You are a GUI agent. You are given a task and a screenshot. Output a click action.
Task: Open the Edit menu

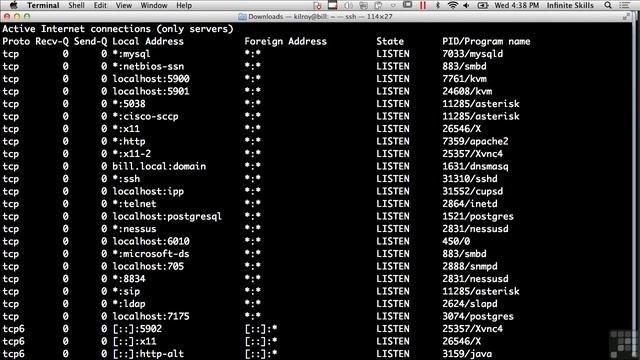click(100, 5)
